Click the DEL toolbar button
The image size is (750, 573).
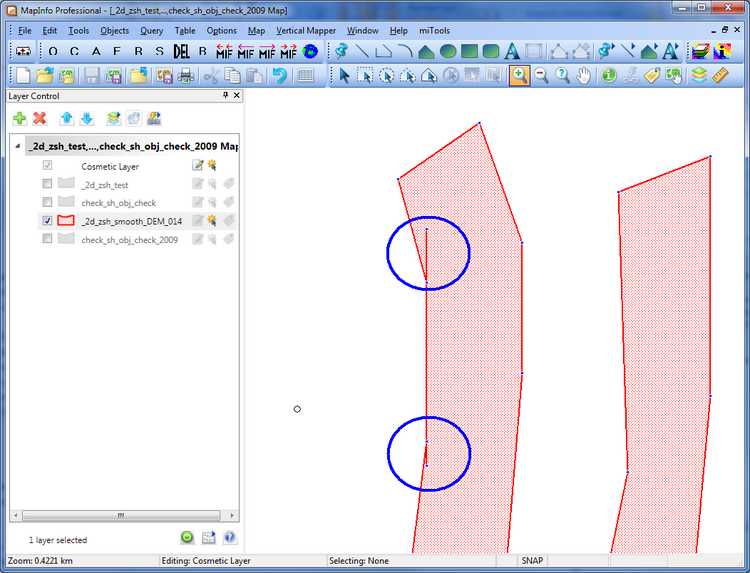[181, 51]
